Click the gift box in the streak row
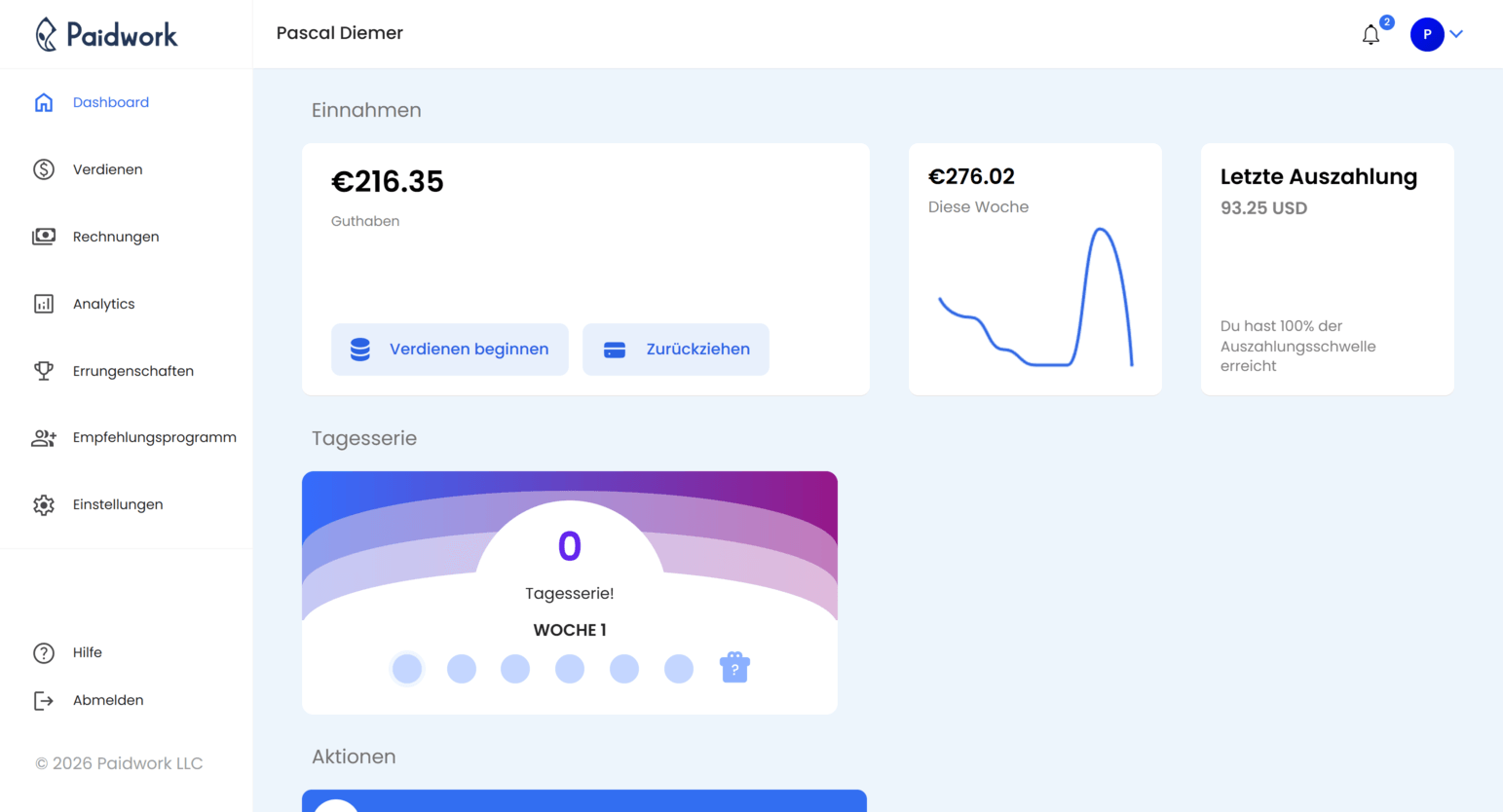Screen dimensions: 1503x812 734,667
